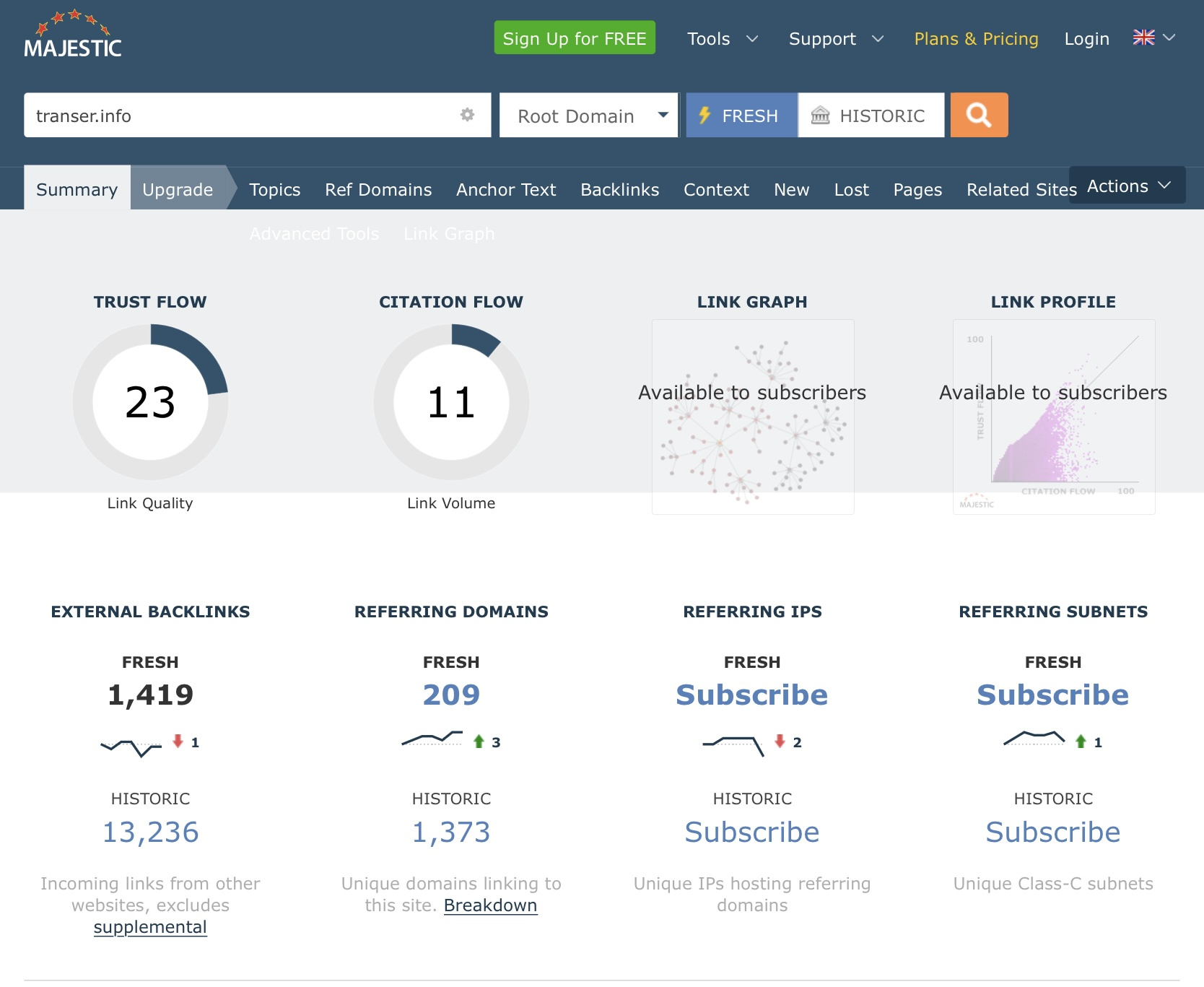The width and height of the screenshot is (1204, 987).
Task: Click historic referring domains count 1,373
Action: point(451,832)
